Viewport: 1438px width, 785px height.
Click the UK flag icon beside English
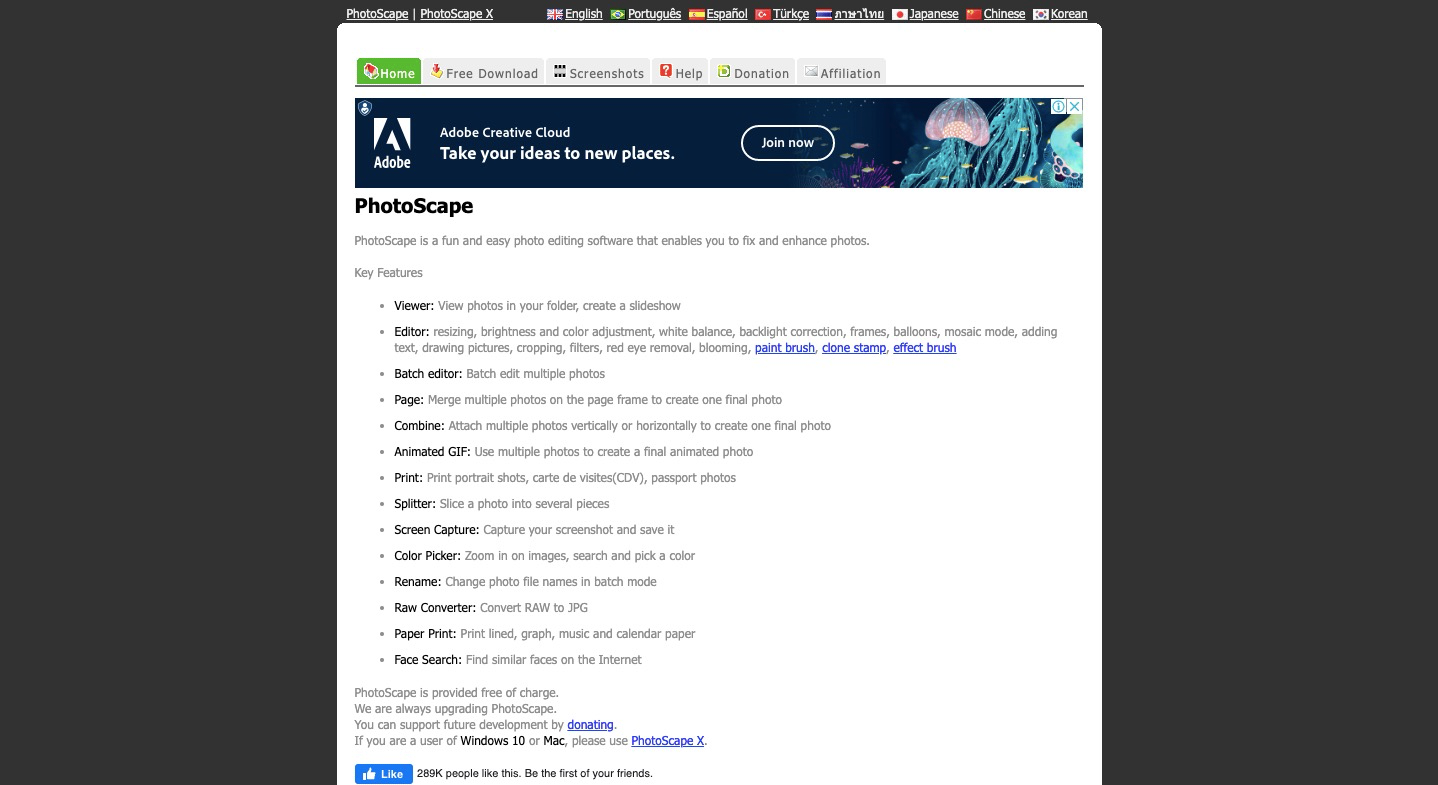554,14
